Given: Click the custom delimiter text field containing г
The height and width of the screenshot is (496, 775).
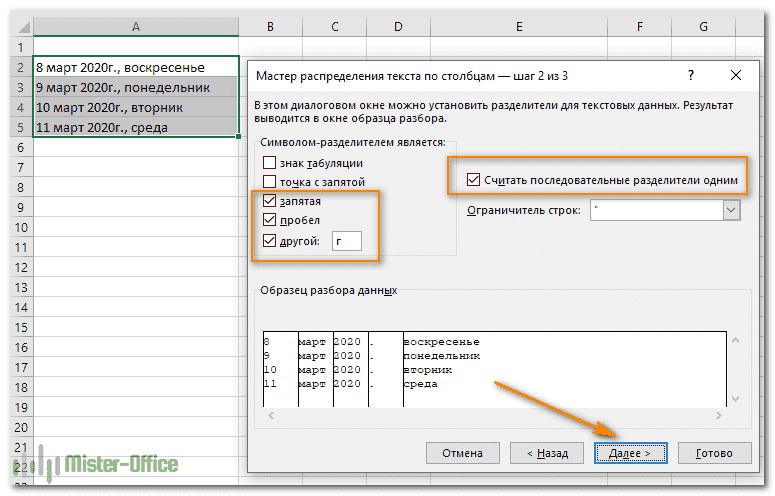Looking at the screenshot, I should tap(347, 240).
